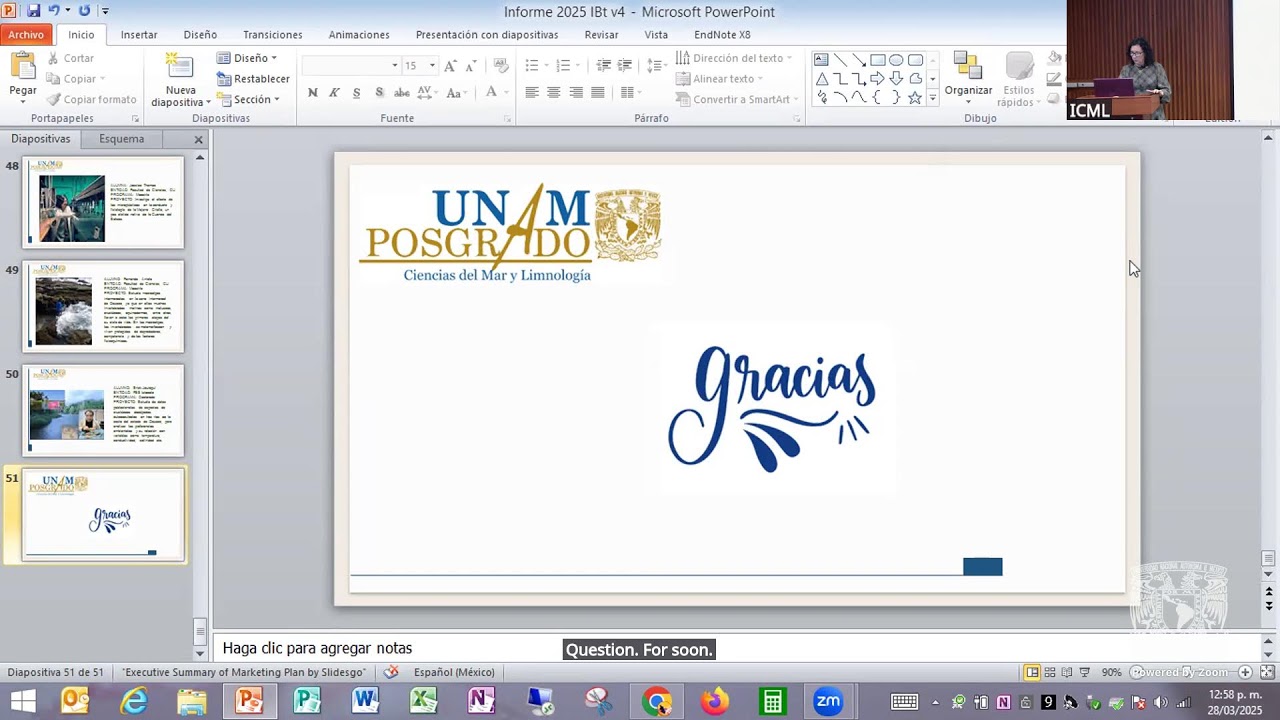Toggle align text left
Viewport: 1280px width, 720px height.
coord(532,93)
